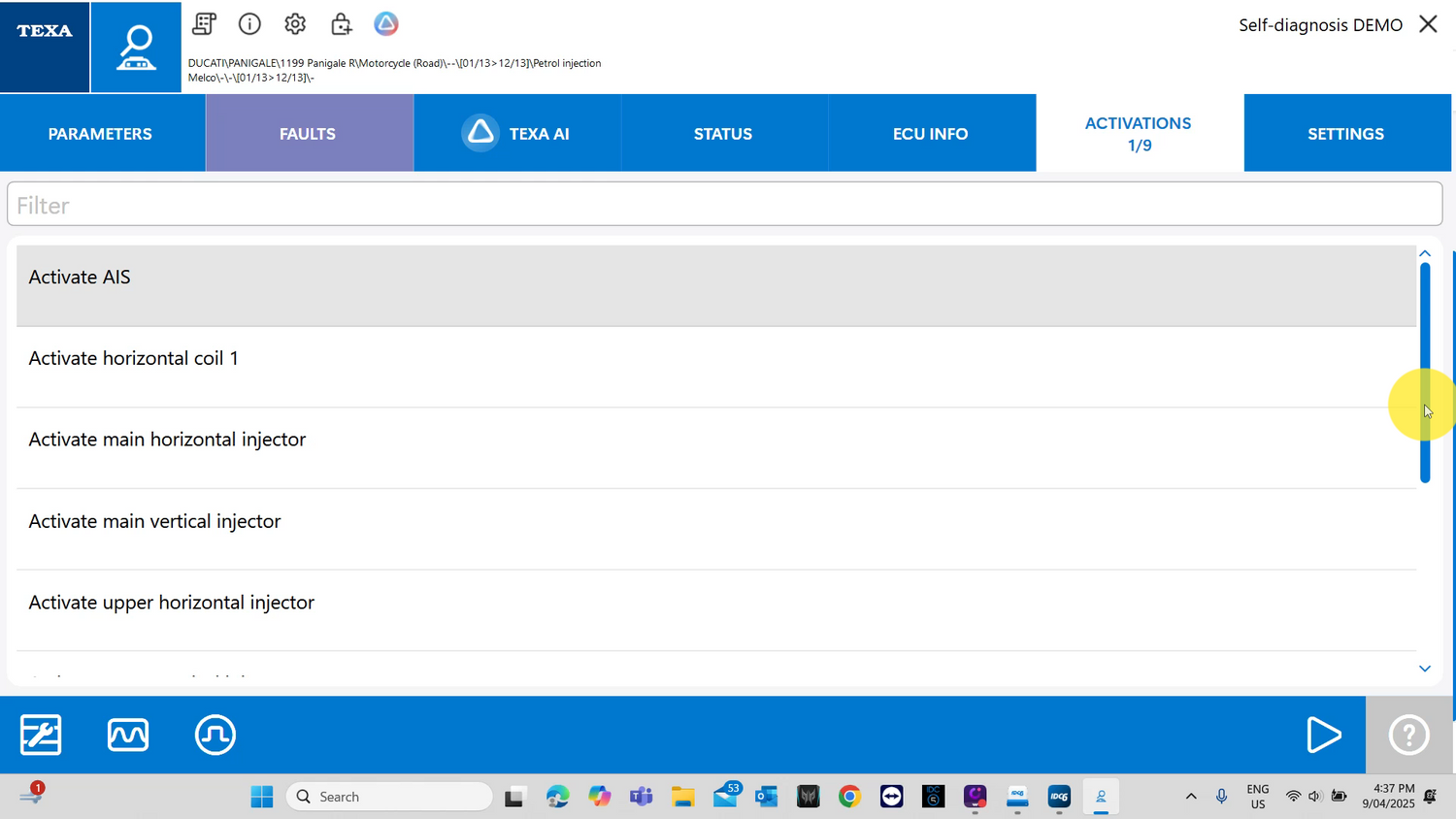Viewport: 1456px width, 819px height.
Task: Open clock showing 4:37 PM
Action: pos(1388,796)
